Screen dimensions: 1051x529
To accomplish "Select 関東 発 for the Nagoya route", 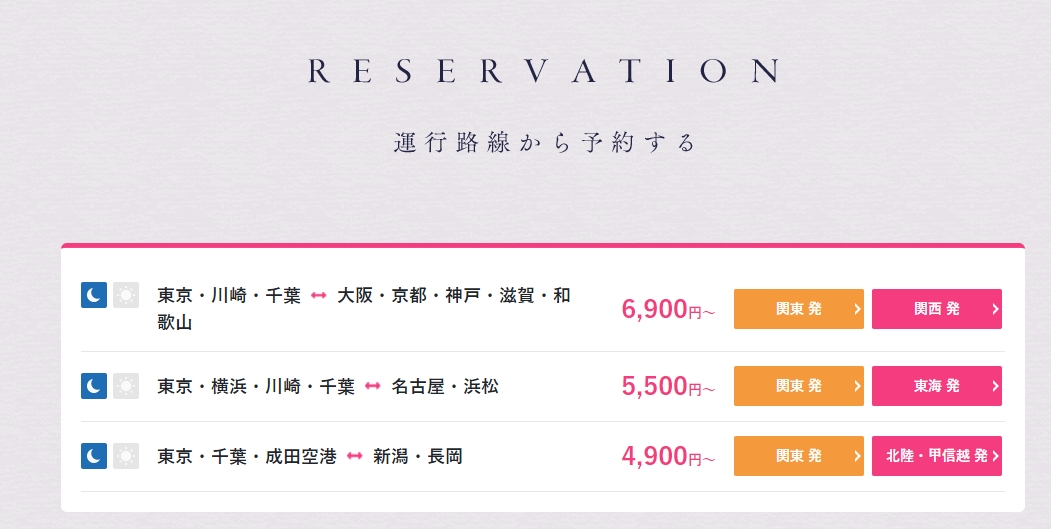I will pos(798,386).
